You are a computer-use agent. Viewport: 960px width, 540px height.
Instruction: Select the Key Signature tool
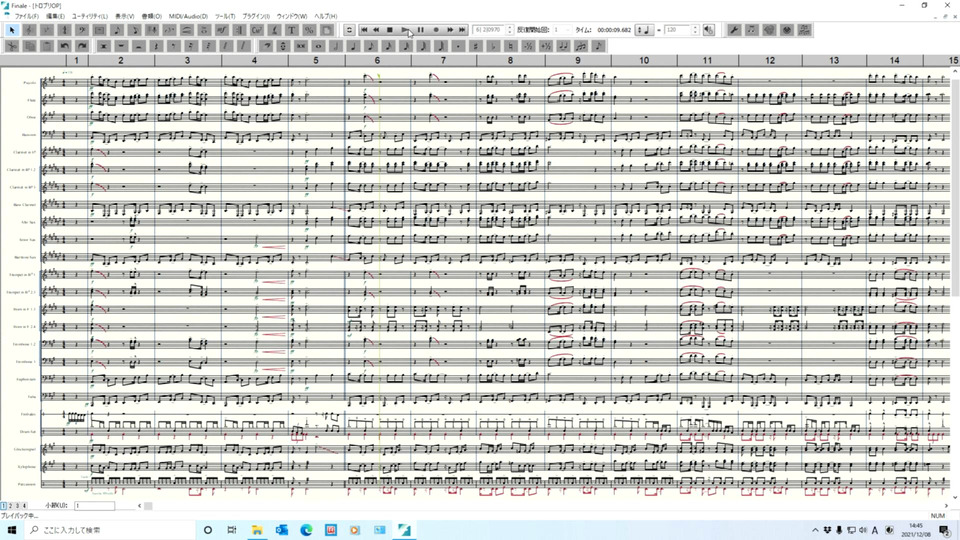pyautogui.click(x=47, y=30)
